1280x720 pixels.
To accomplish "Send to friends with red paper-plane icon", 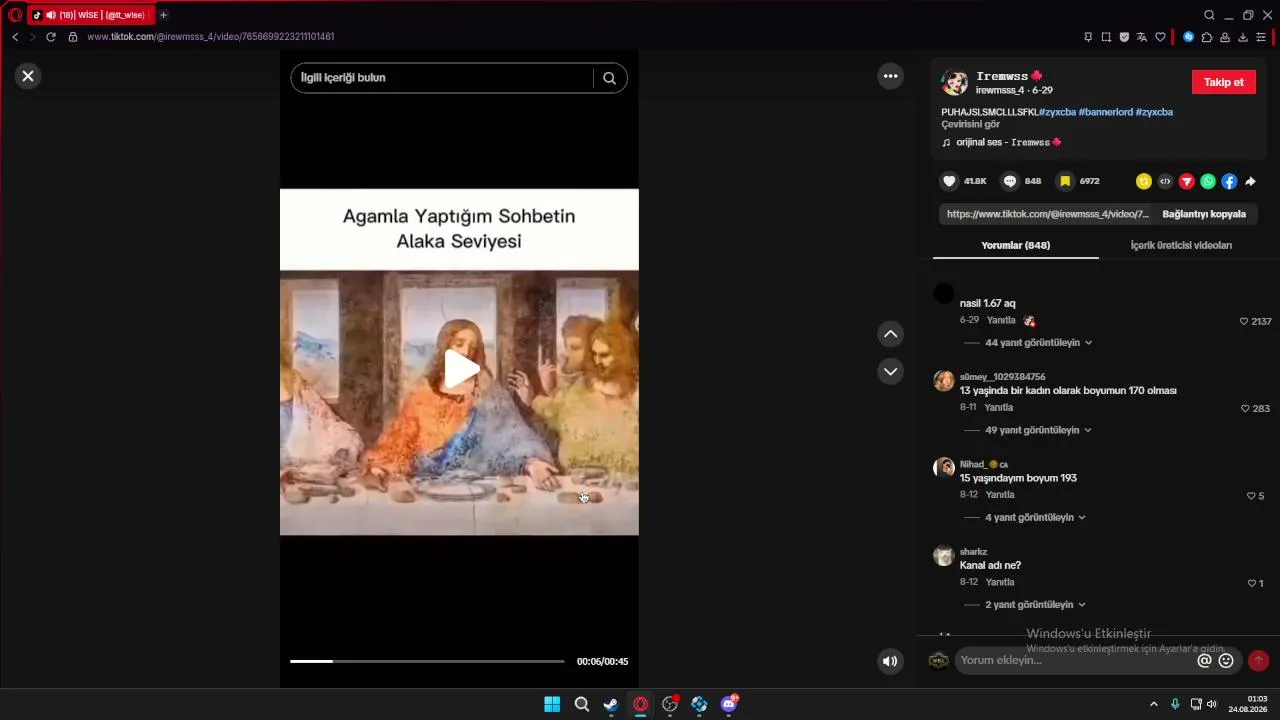I will pos(1187,181).
